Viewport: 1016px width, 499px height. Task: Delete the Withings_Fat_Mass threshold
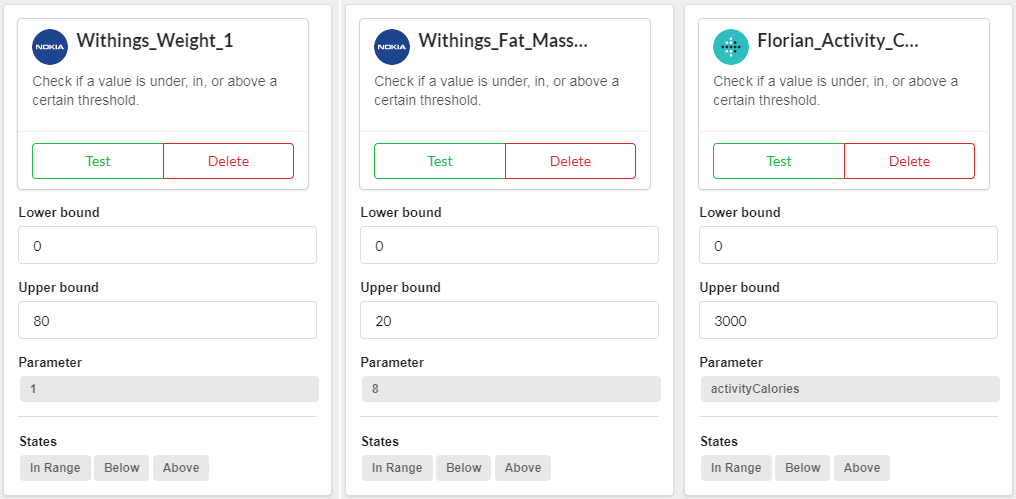tap(571, 161)
